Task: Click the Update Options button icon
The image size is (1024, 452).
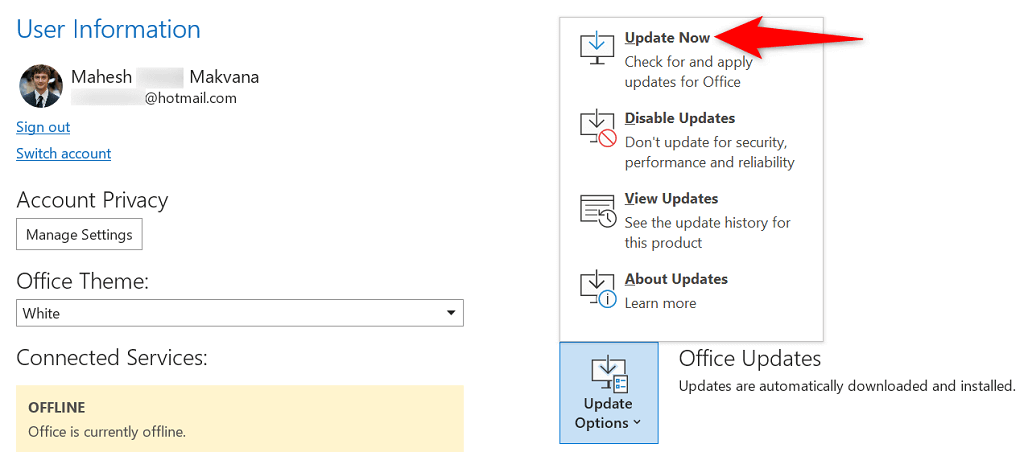Action: [608, 374]
